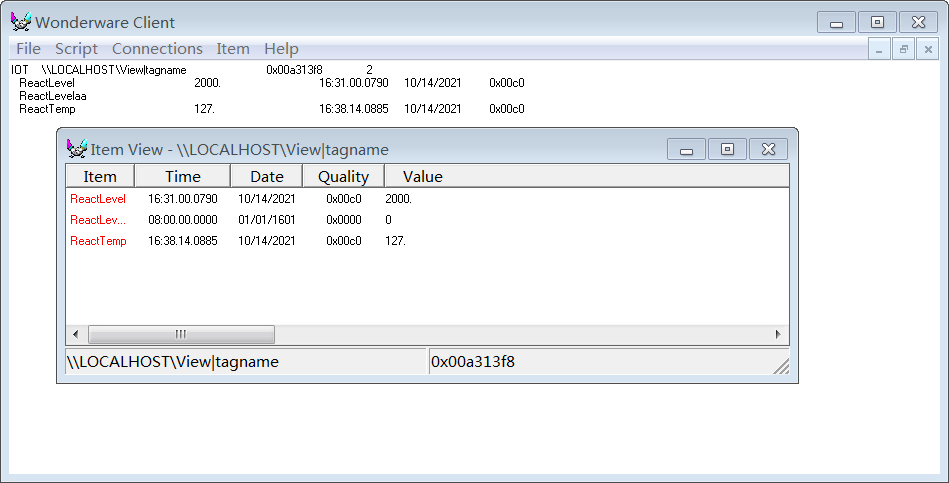This screenshot has width=949, height=483.
Task: Maximize the Item View child window
Action: coord(727,149)
